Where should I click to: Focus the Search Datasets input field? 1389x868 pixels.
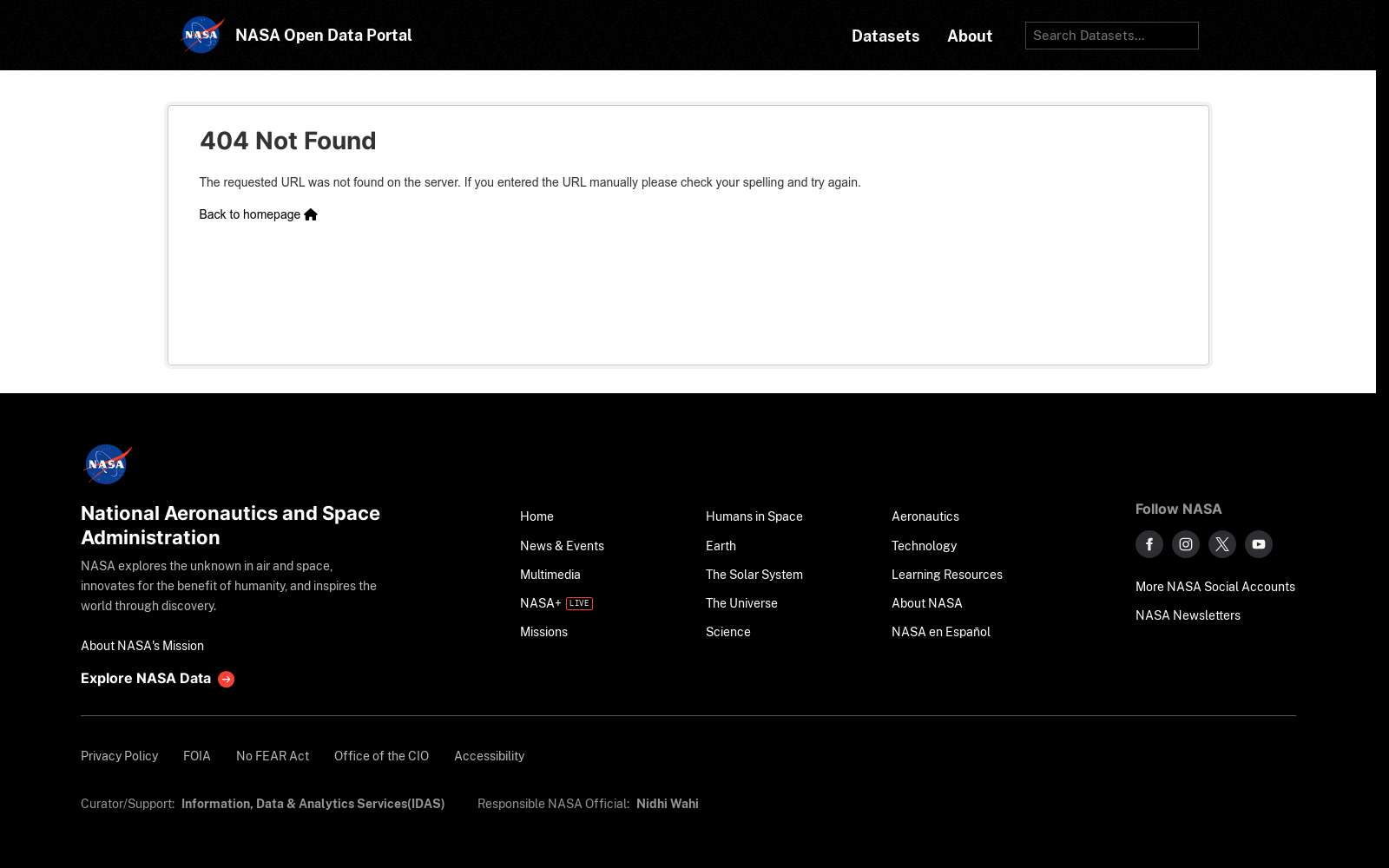click(x=1112, y=36)
